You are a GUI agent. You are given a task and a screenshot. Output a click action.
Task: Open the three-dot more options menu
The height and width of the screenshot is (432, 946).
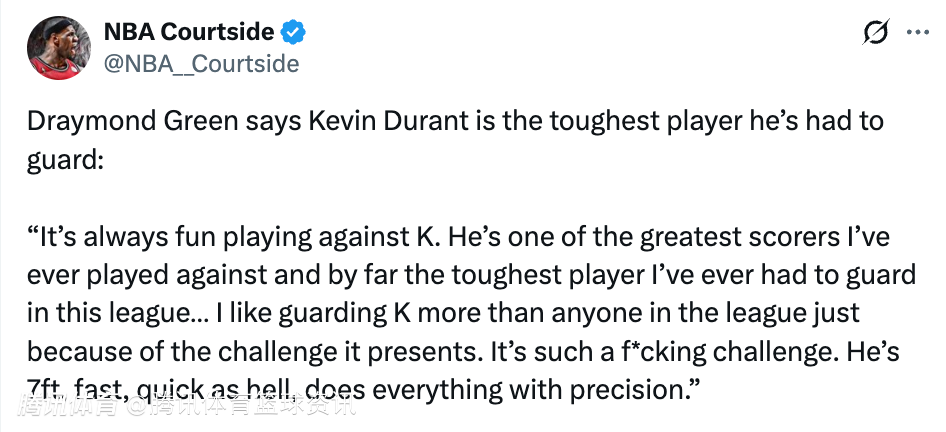tap(916, 32)
